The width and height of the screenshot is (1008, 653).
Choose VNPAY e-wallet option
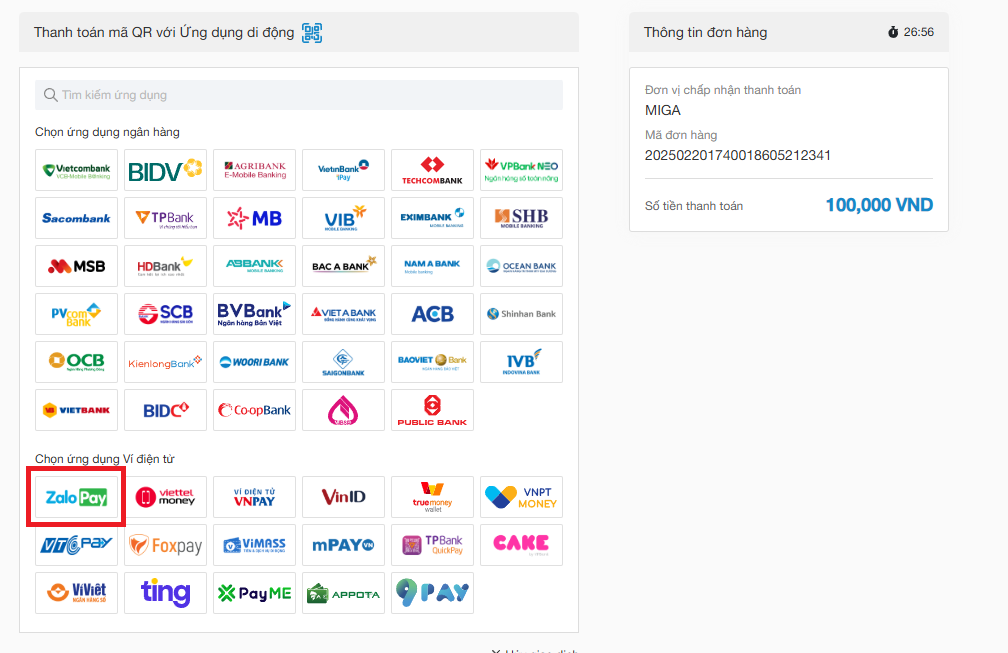(x=254, y=497)
